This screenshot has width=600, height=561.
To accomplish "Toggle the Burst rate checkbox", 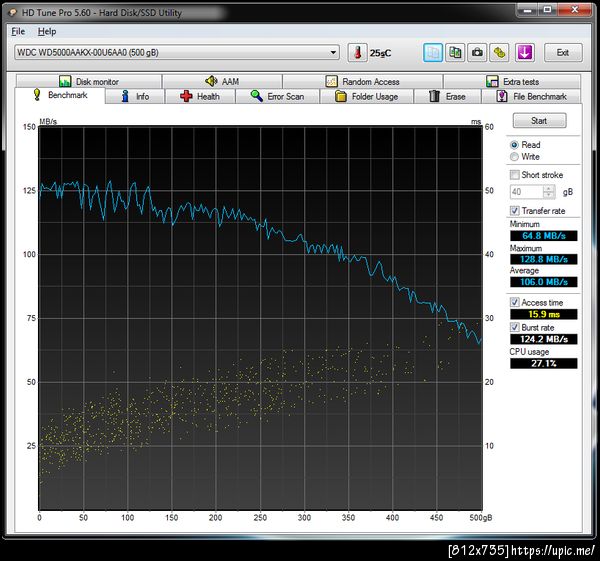I will coord(515,327).
